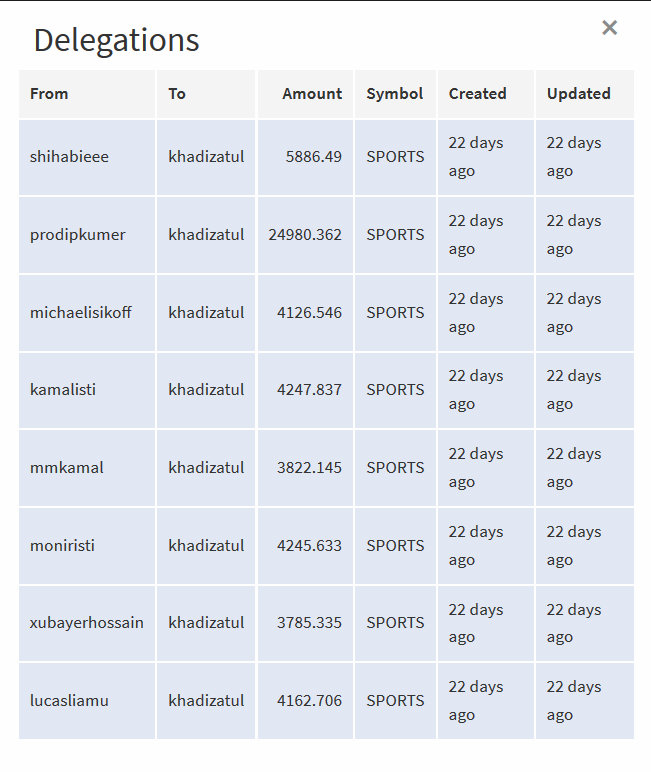Image resolution: width=651 pixels, height=772 pixels.
Task: Select kamalisti delegator entry
Action: point(63,390)
